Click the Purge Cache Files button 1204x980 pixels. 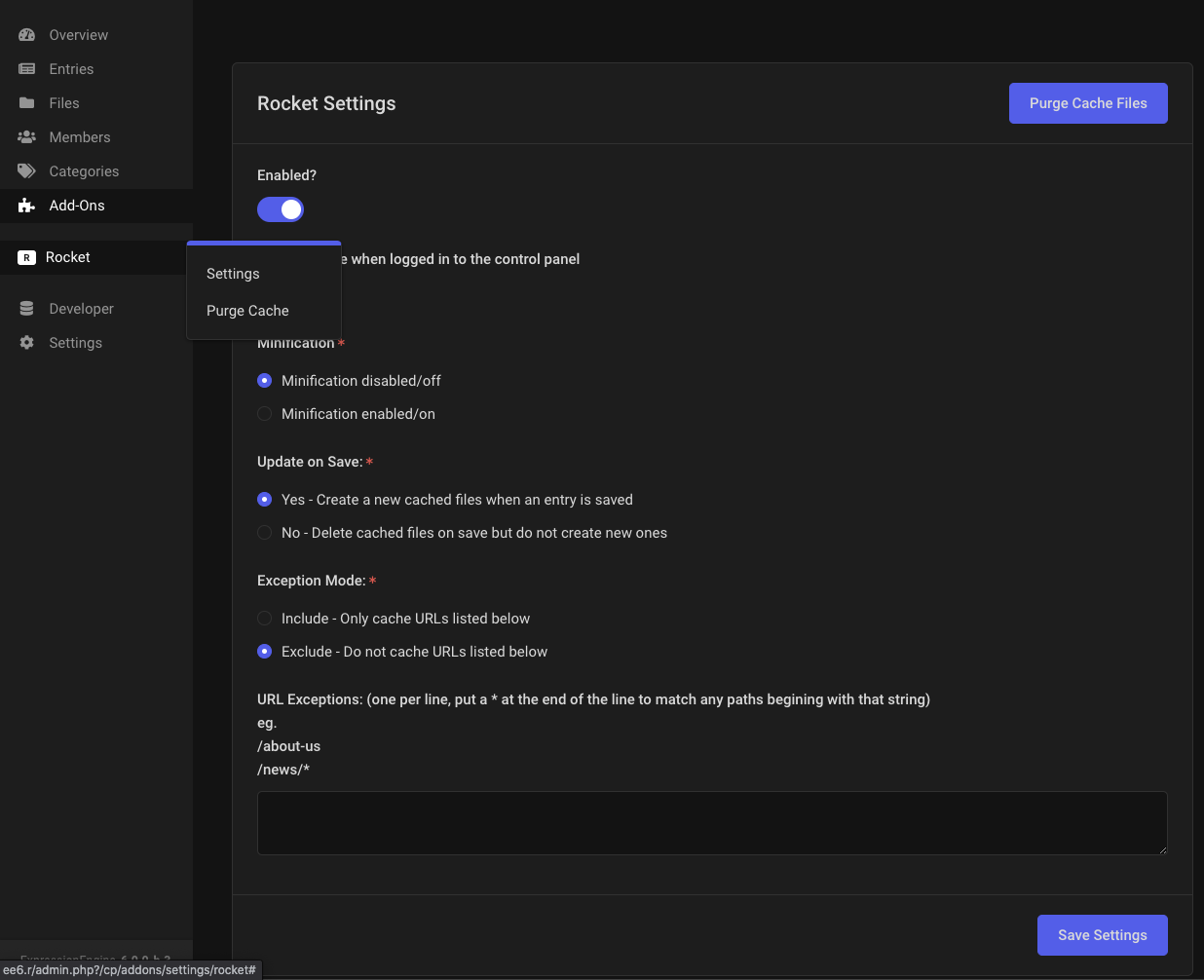coord(1088,103)
